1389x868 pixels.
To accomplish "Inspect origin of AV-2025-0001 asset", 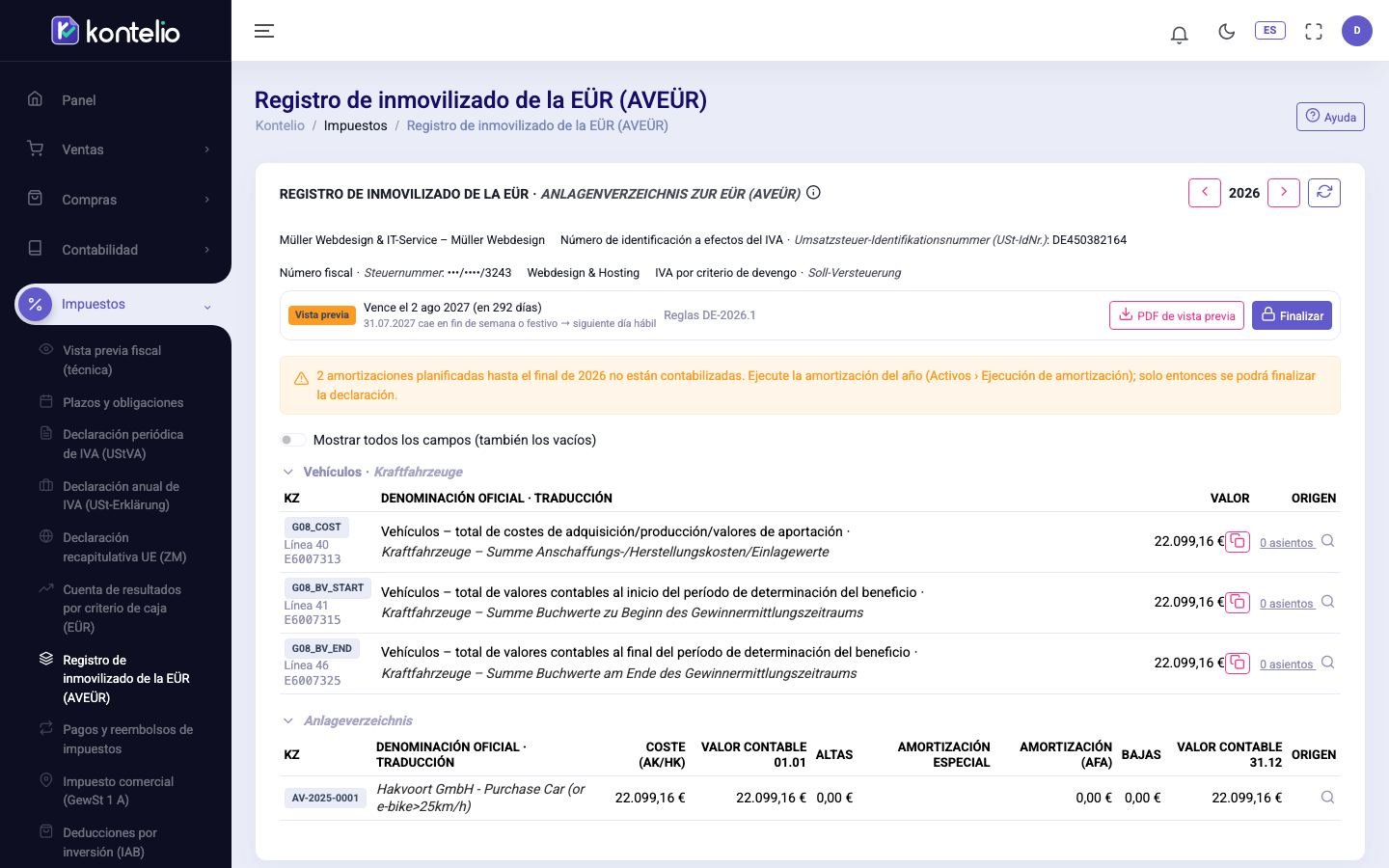I will click(x=1327, y=798).
